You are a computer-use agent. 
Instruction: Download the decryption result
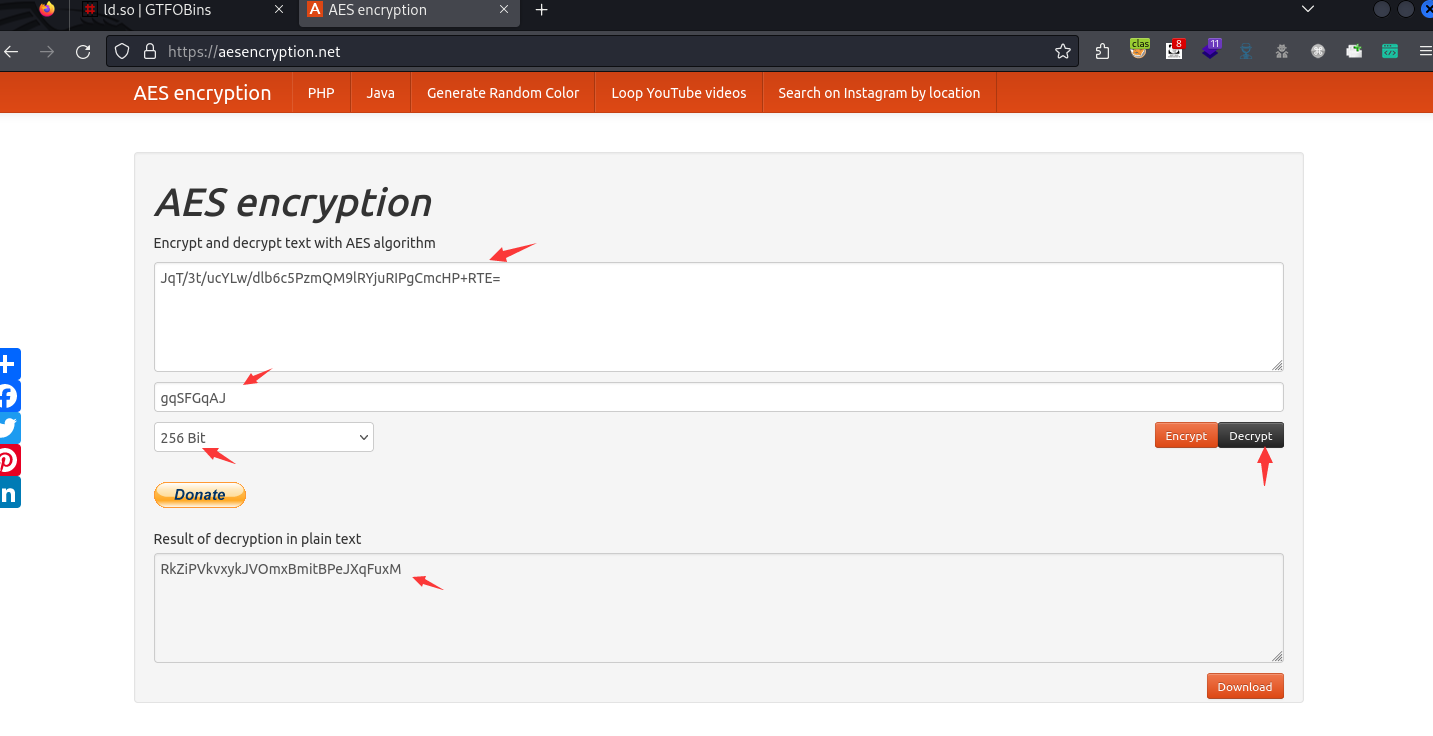tap(1245, 686)
